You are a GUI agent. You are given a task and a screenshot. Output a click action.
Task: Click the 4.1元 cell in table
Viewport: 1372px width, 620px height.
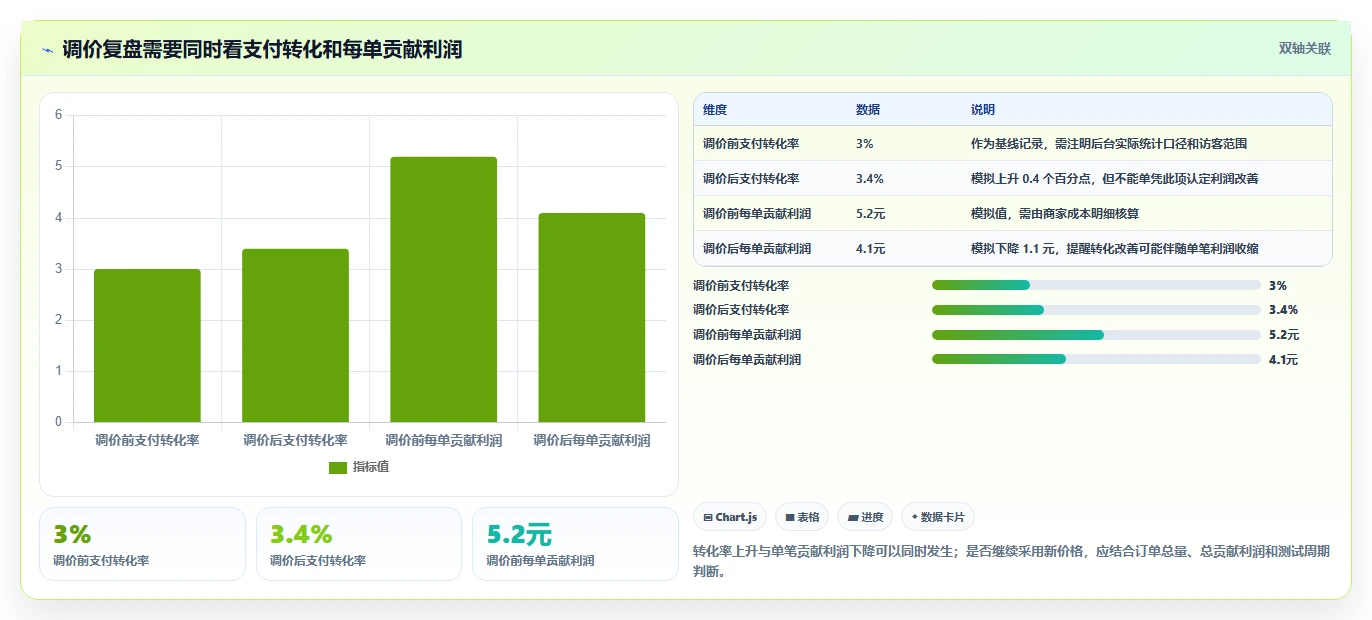click(x=870, y=249)
